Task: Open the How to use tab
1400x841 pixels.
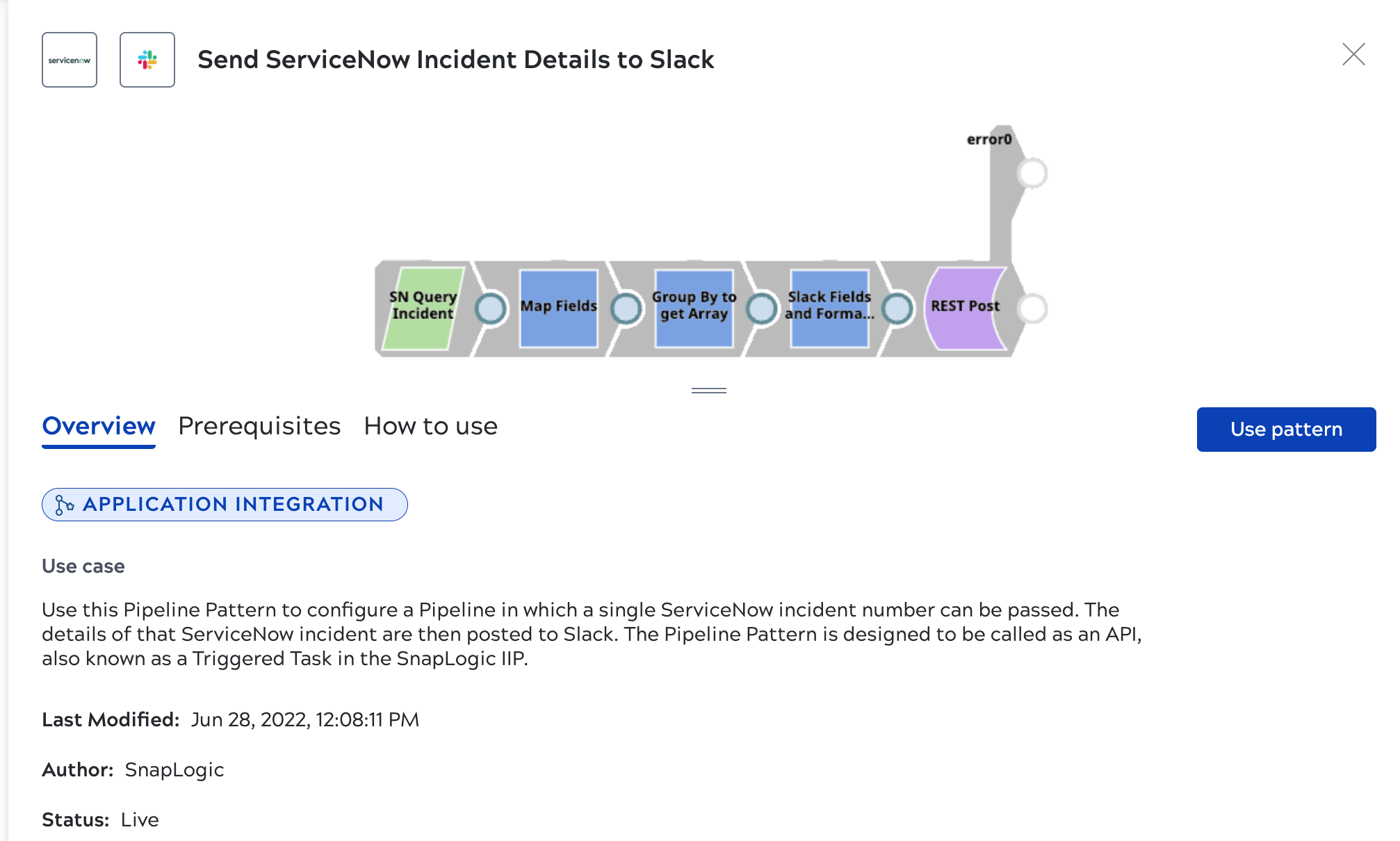Action: point(431,426)
